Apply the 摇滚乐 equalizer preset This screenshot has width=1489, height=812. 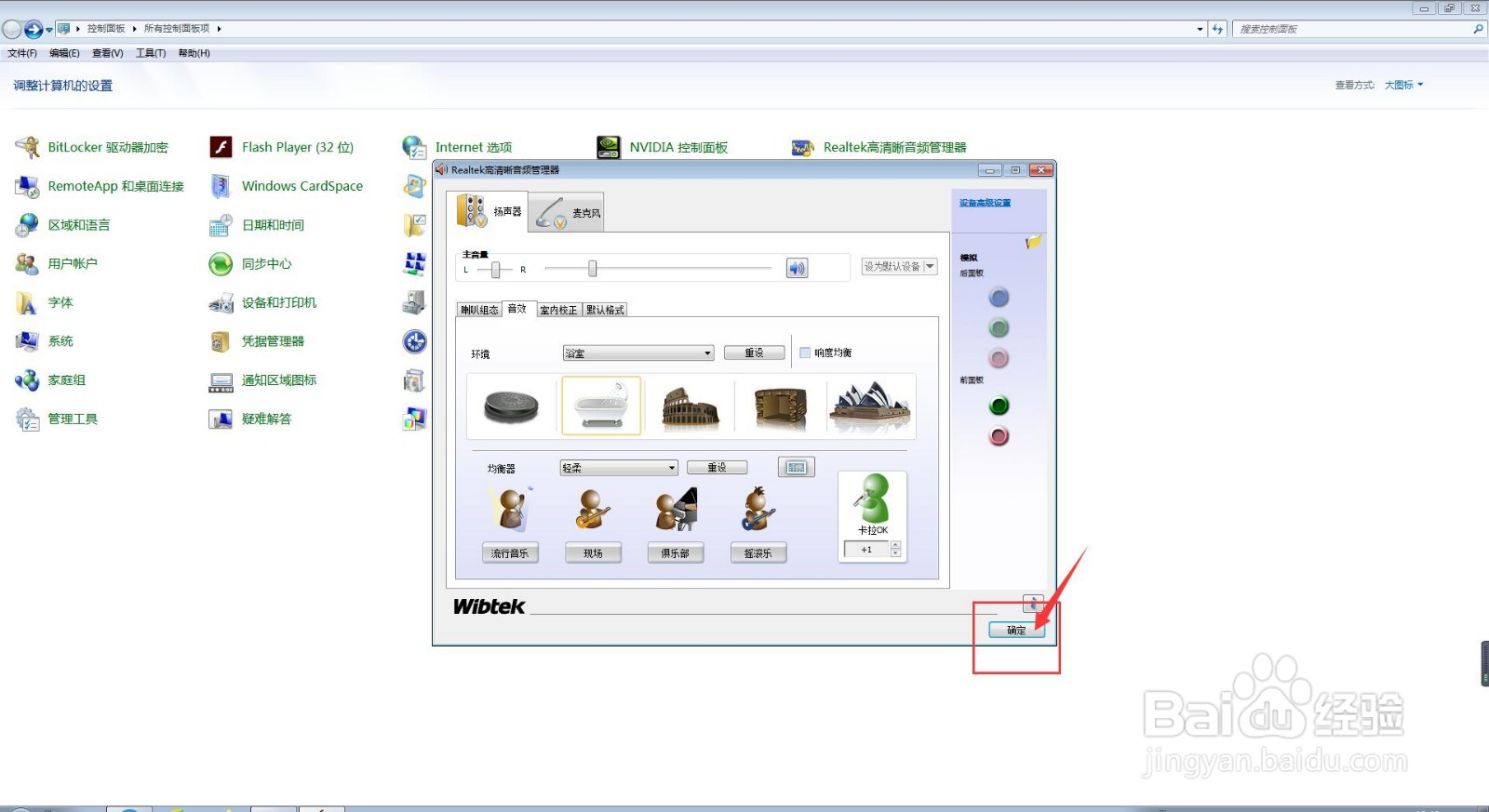758,553
